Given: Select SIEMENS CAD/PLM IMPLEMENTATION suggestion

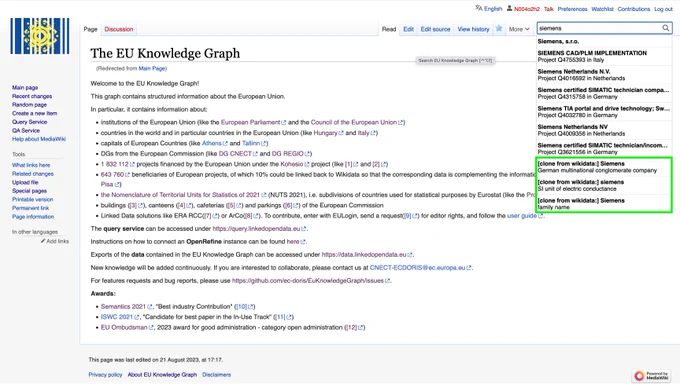Looking at the screenshot, I should [x=604, y=56].
